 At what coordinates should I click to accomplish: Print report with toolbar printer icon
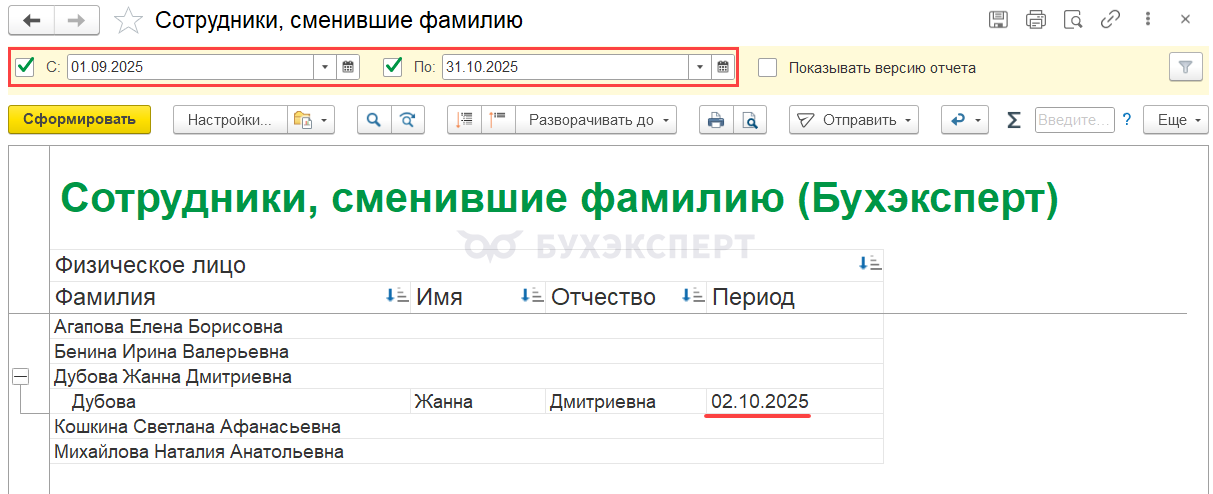[x=716, y=120]
